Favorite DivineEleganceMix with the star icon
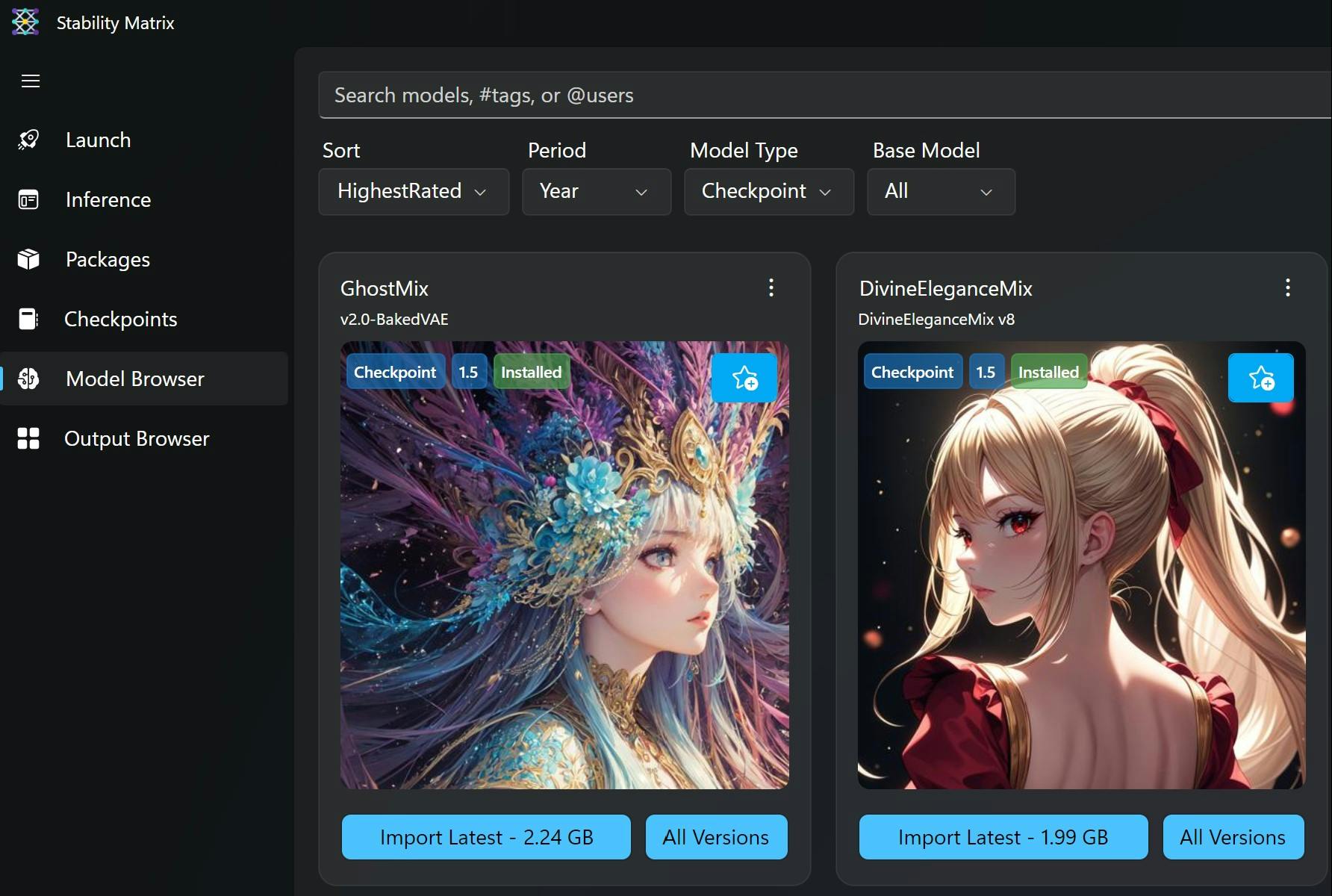This screenshot has height=896, width=1332. point(1261,378)
